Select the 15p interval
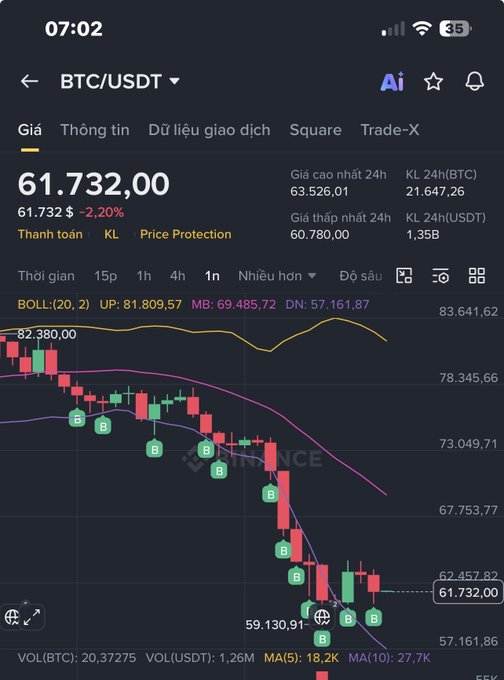The image size is (504, 680). [105, 276]
